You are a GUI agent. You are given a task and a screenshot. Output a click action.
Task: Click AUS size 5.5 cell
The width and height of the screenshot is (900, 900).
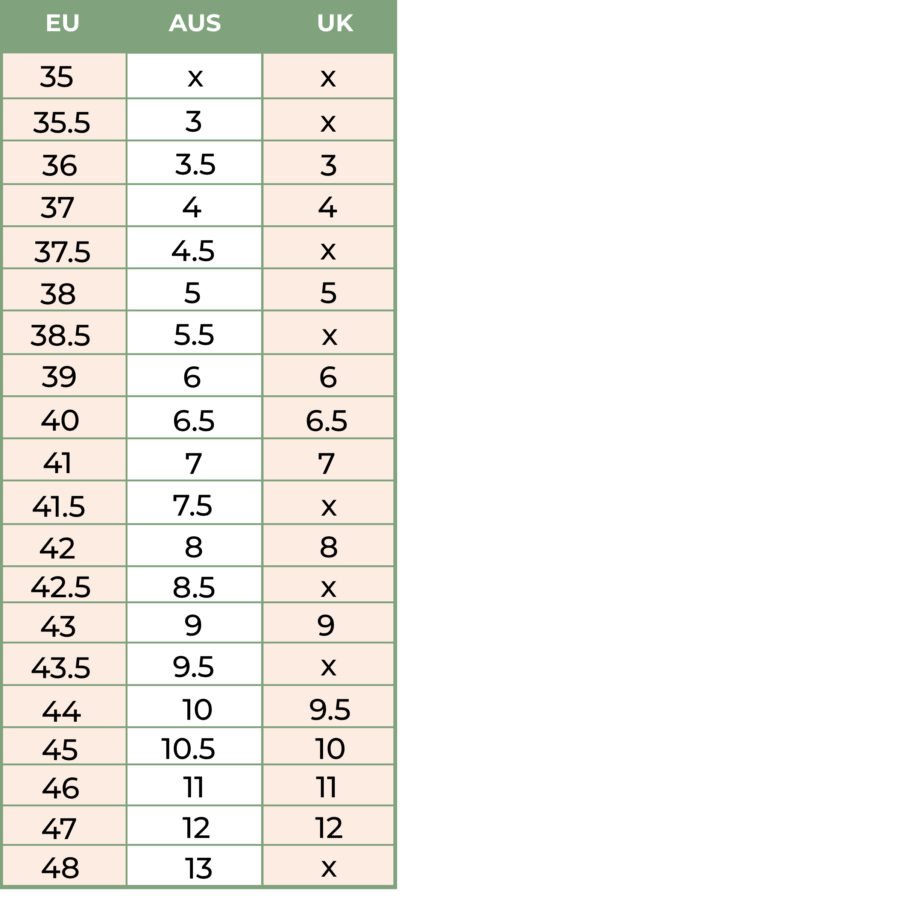193,335
